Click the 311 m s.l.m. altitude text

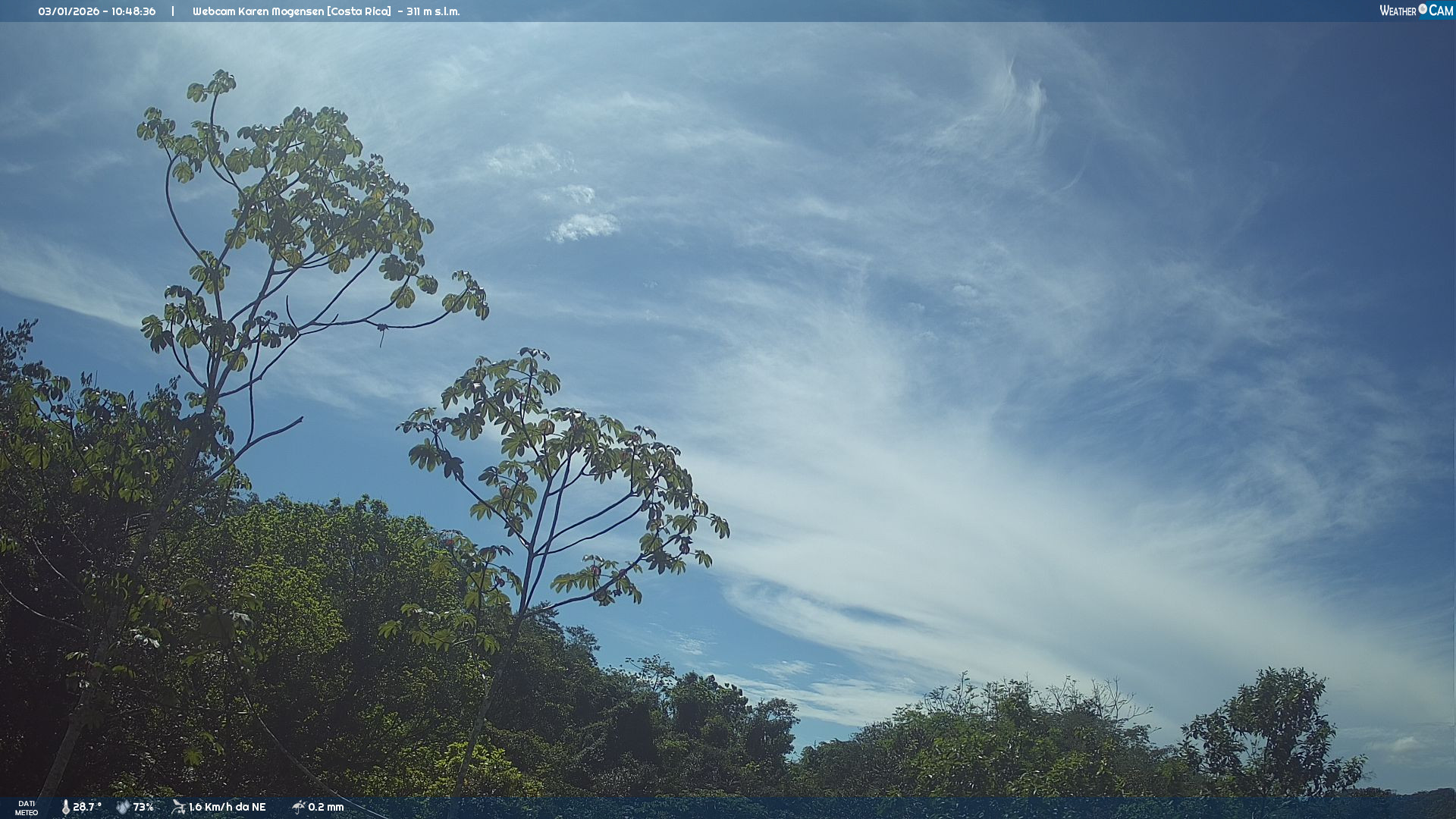433,11
